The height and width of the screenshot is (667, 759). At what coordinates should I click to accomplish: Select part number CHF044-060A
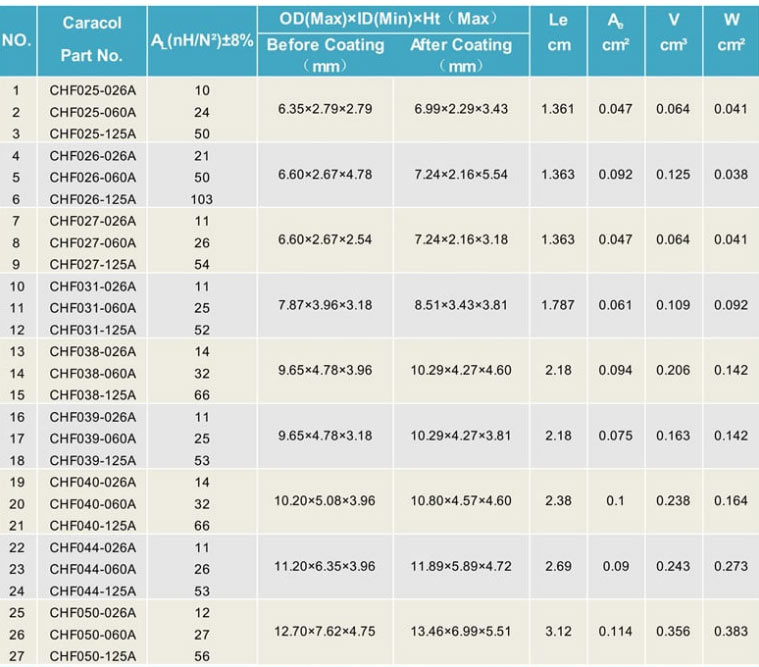point(92,570)
